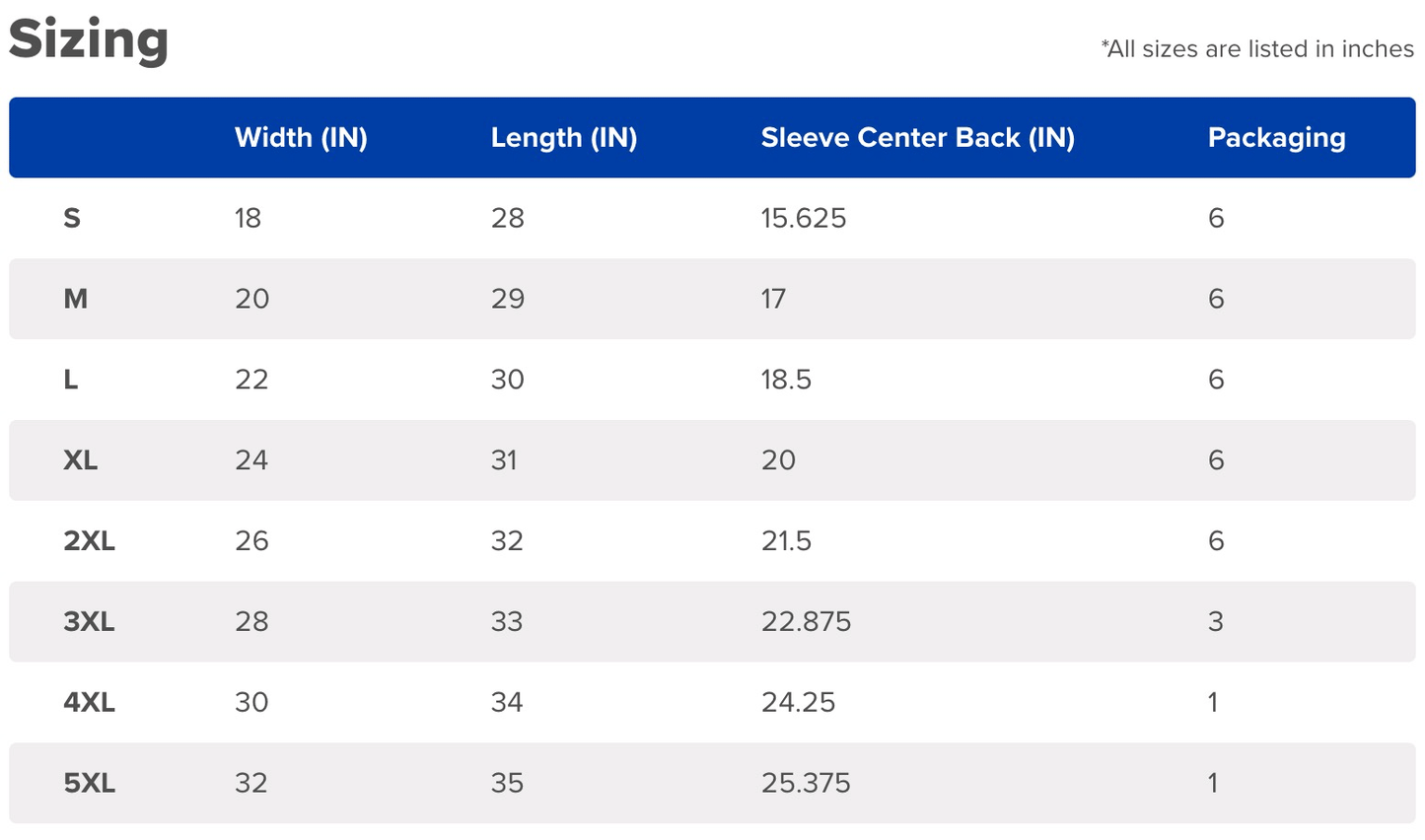Click the L size row label
The height and width of the screenshot is (840, 1425).
coord(71,380)
